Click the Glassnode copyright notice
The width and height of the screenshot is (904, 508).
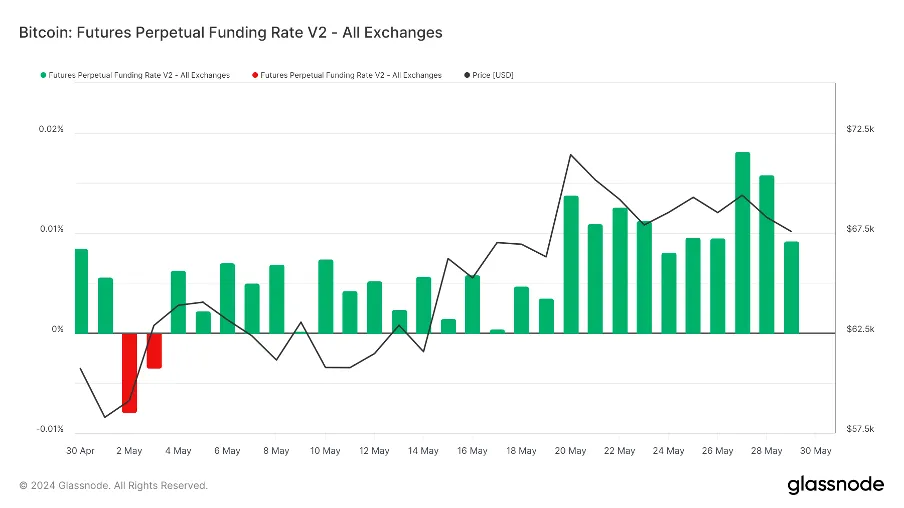click(x=114, y=486)
